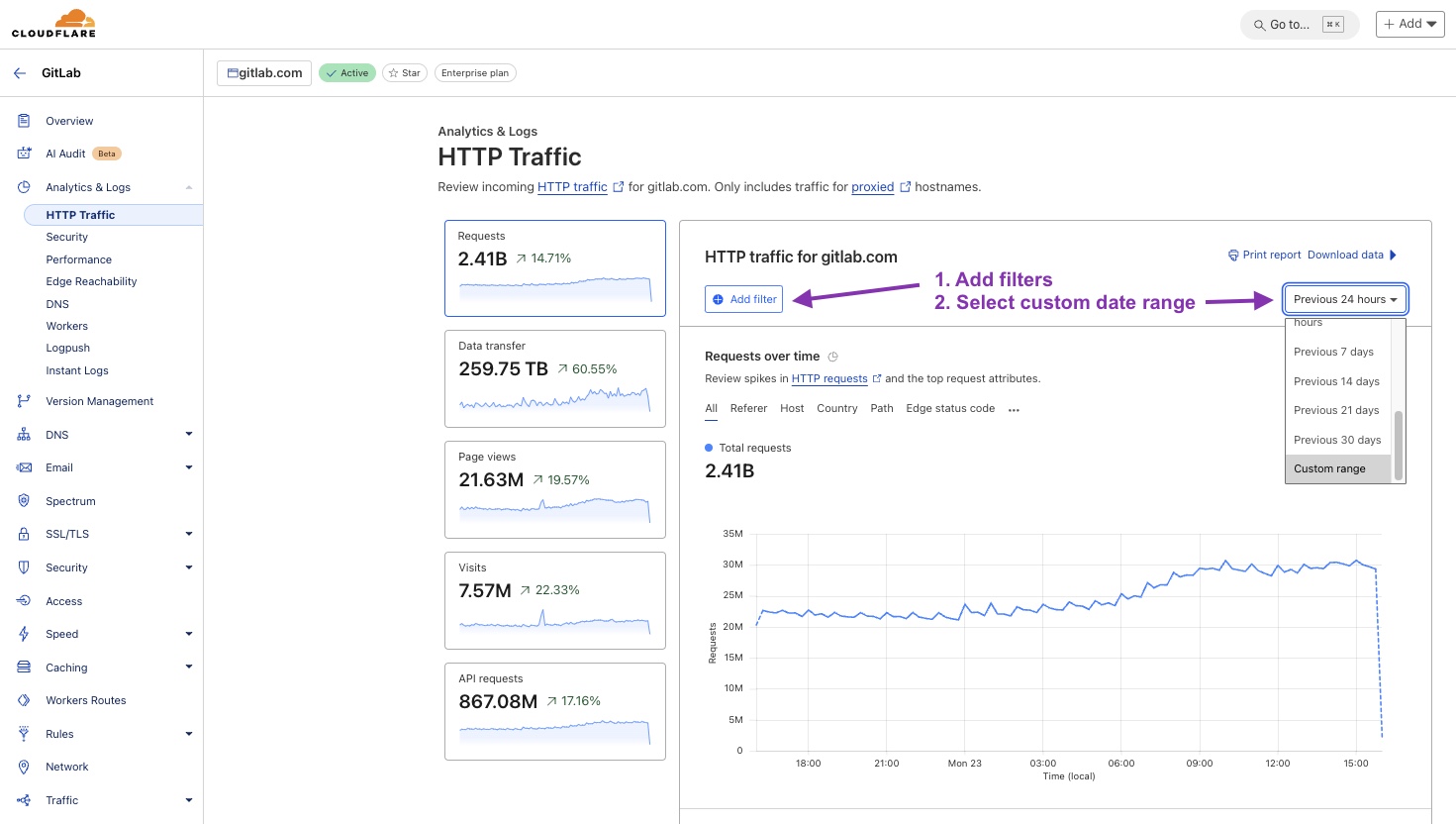Click the three-dots more attributes icon
1456x824 pixels.
point(1014,409)
